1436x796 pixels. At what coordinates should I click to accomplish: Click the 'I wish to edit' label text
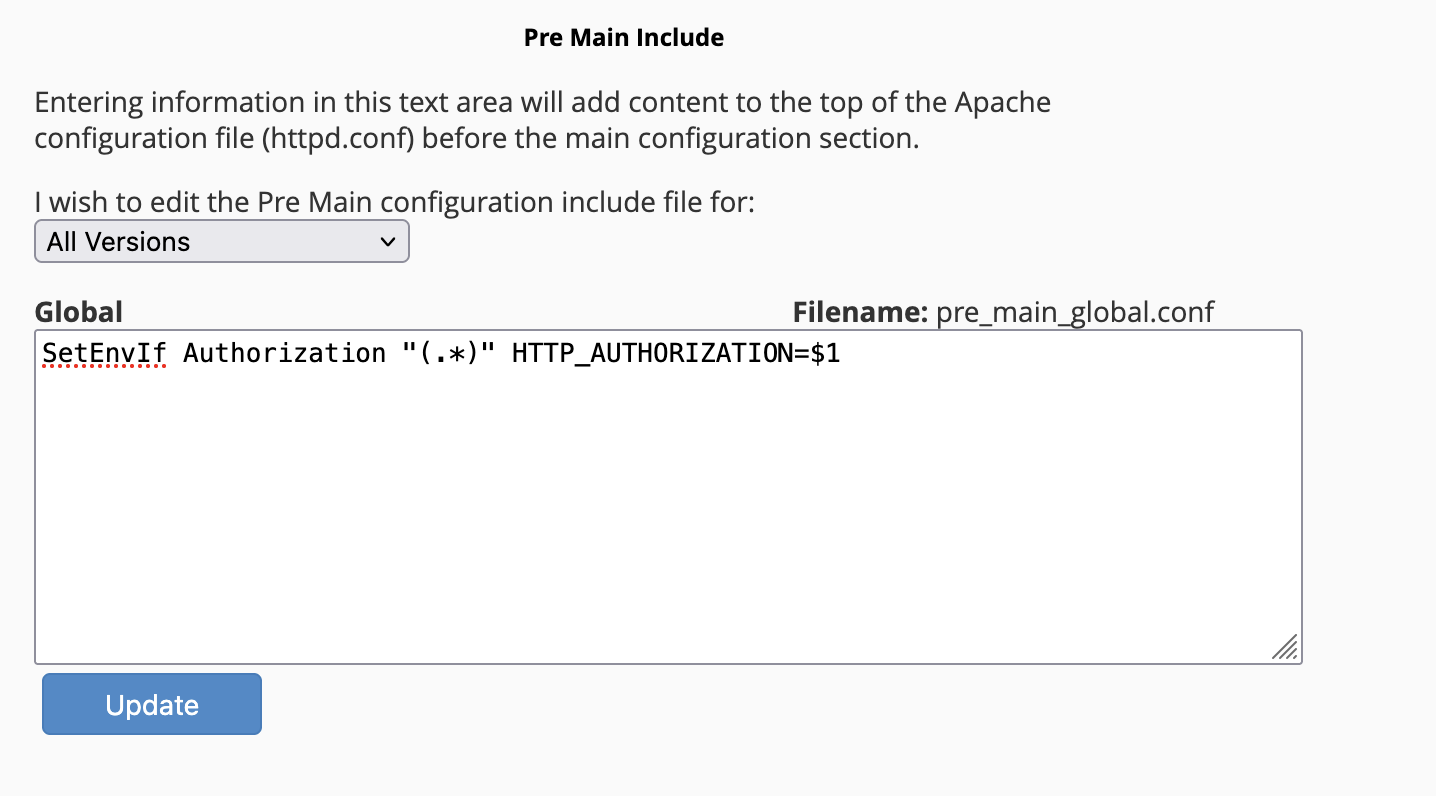(x=395, y=202)
